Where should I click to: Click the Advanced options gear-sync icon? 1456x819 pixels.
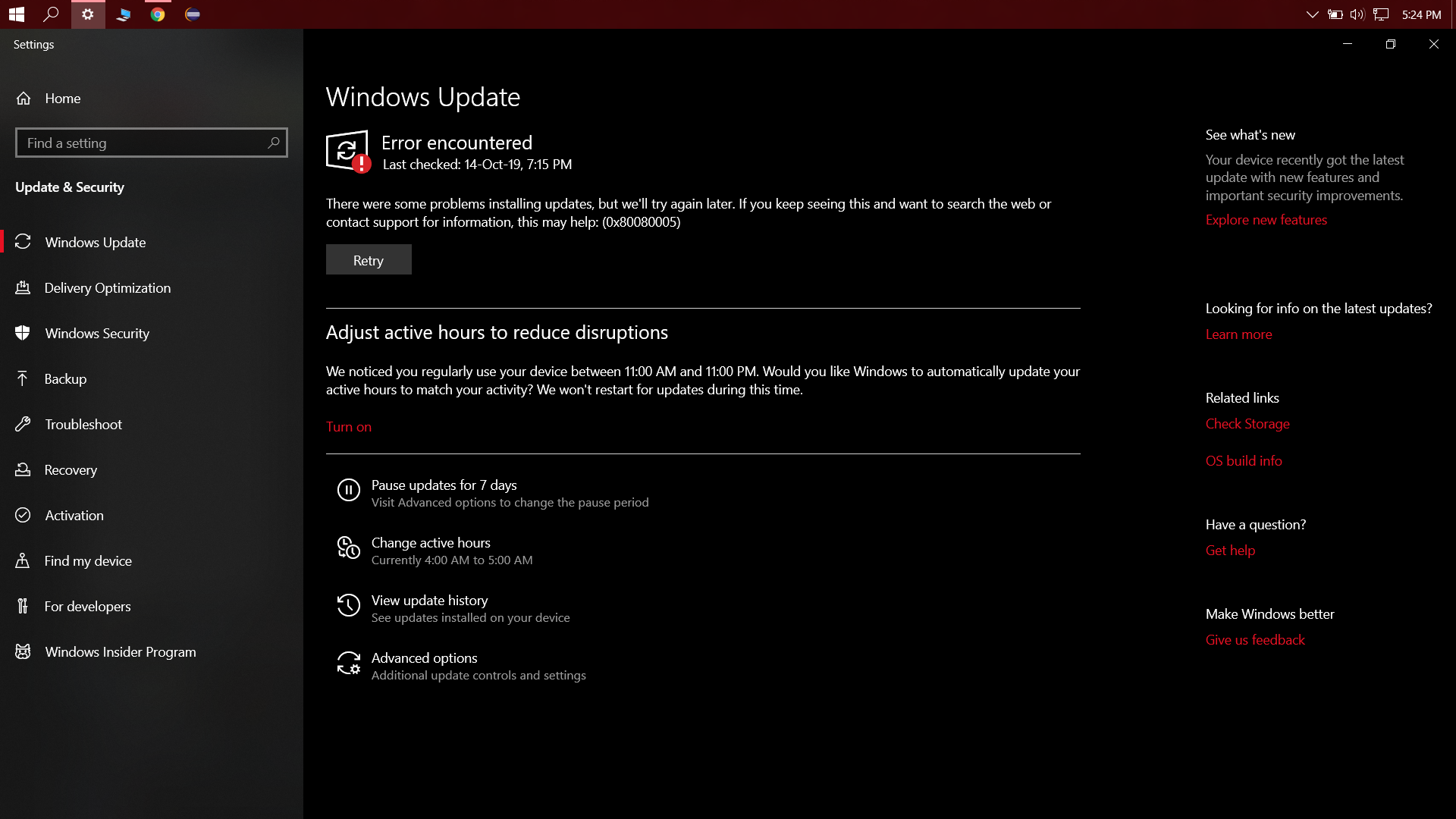tap(349, 663)
